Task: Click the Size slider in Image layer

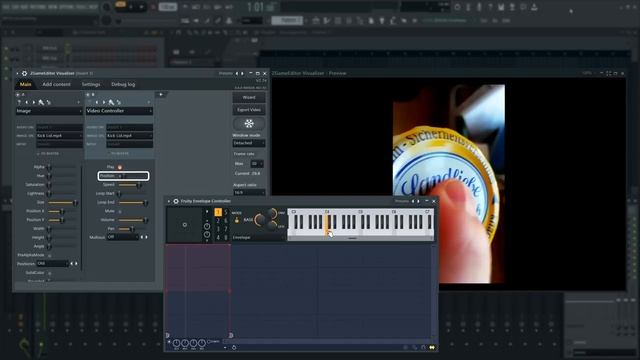Action: [62, 202]
